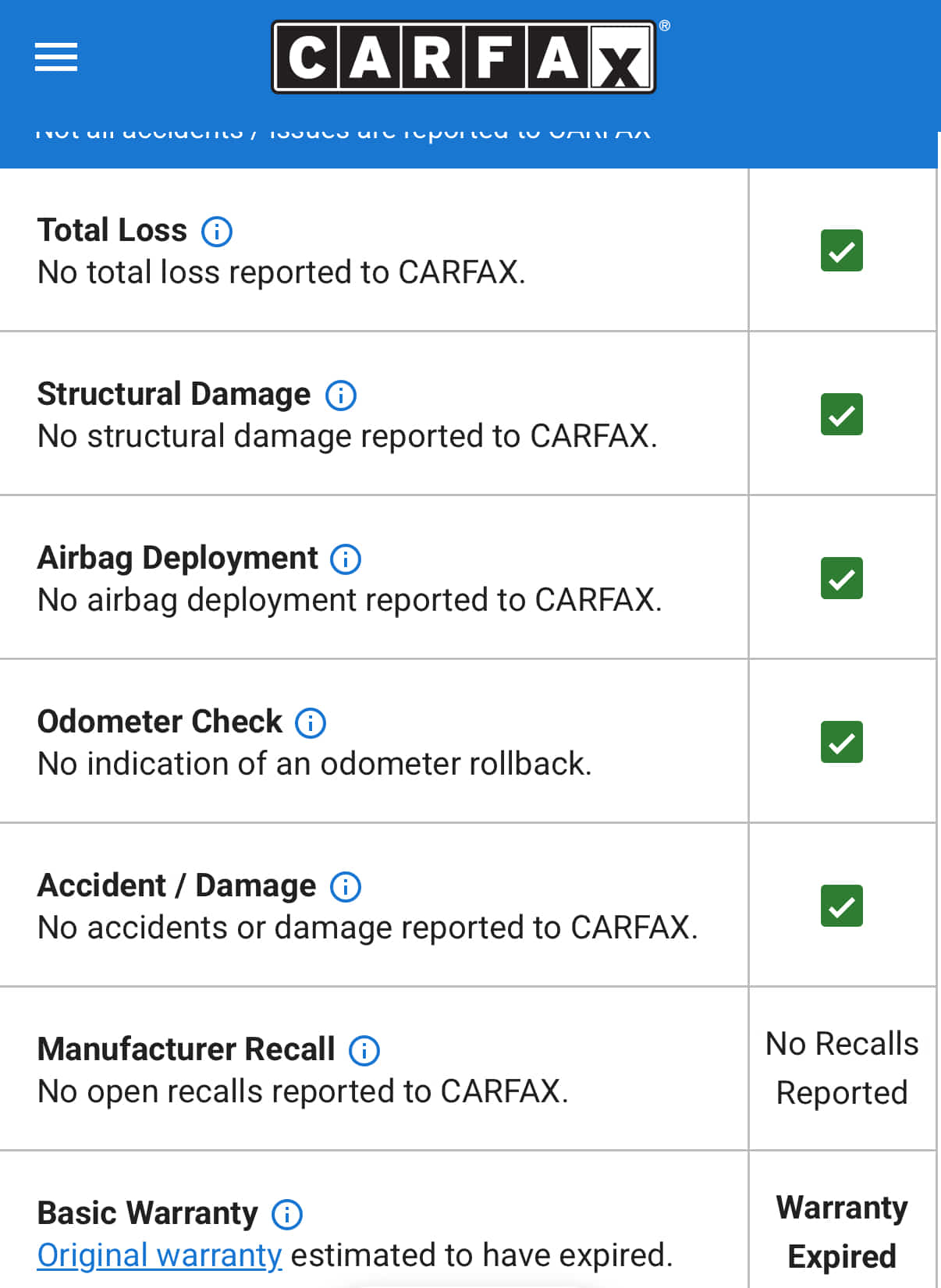Show Manufacturer Recall info tooltip
The height and width of the screenshot is (1288, 941).
[364, 1051]
